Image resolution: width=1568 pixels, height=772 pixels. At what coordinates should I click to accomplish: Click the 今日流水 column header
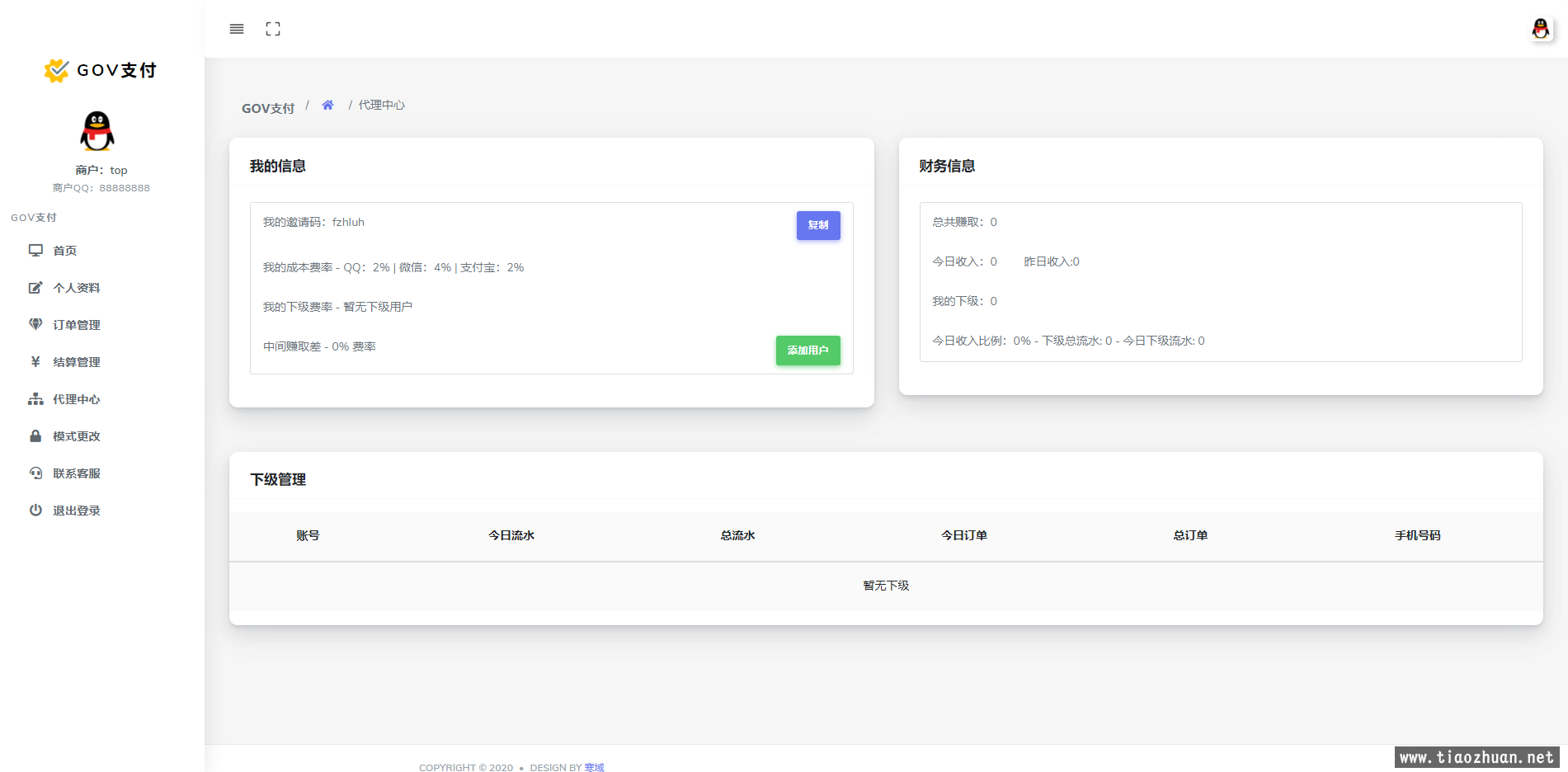pos(511,535)
